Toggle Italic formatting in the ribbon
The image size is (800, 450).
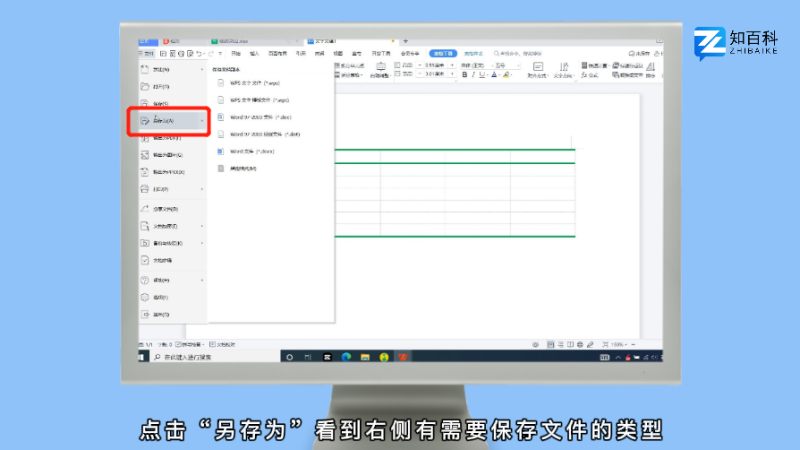[472, 74]
